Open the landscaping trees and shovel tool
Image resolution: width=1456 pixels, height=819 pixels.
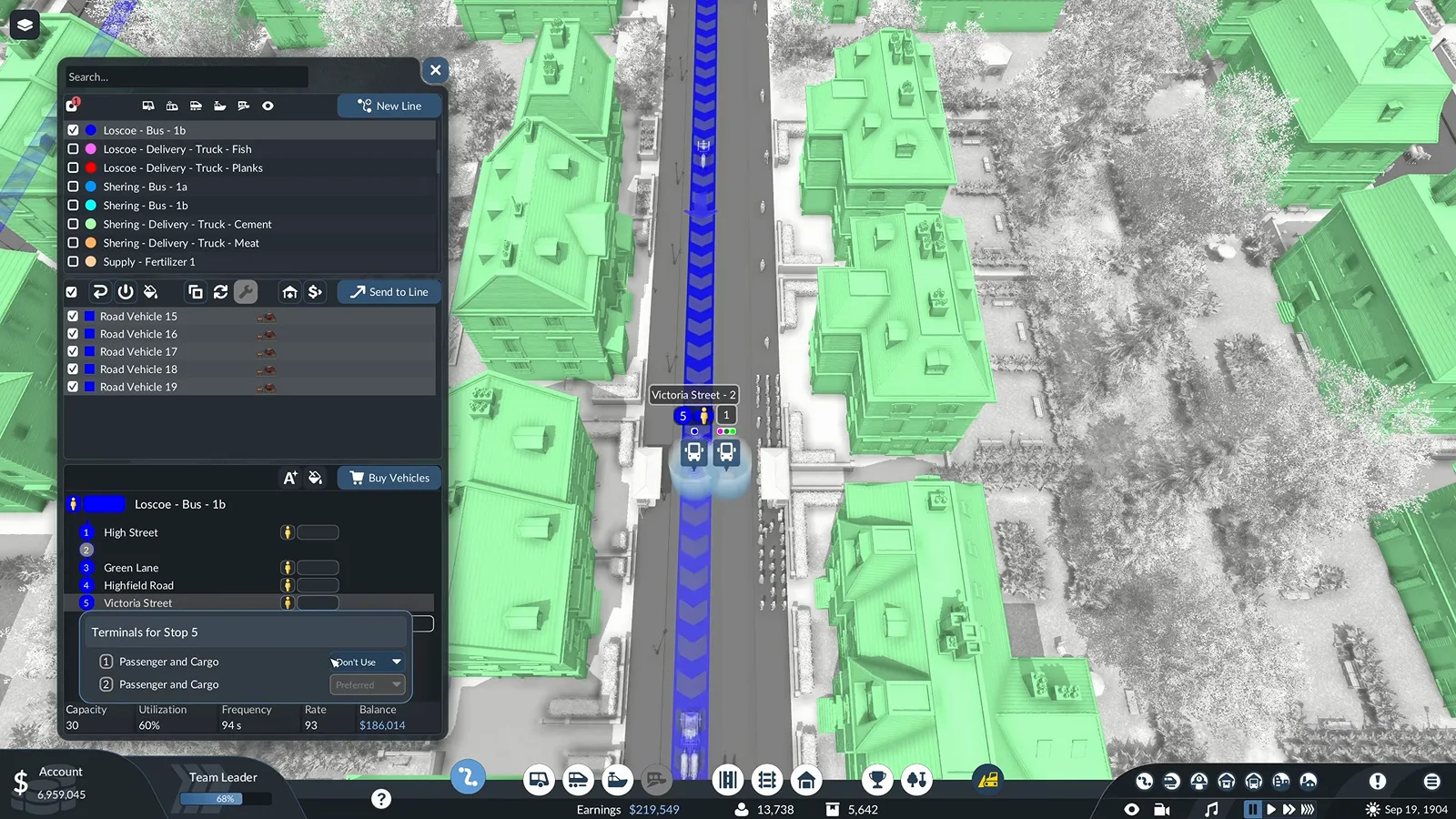click(916, 780)
